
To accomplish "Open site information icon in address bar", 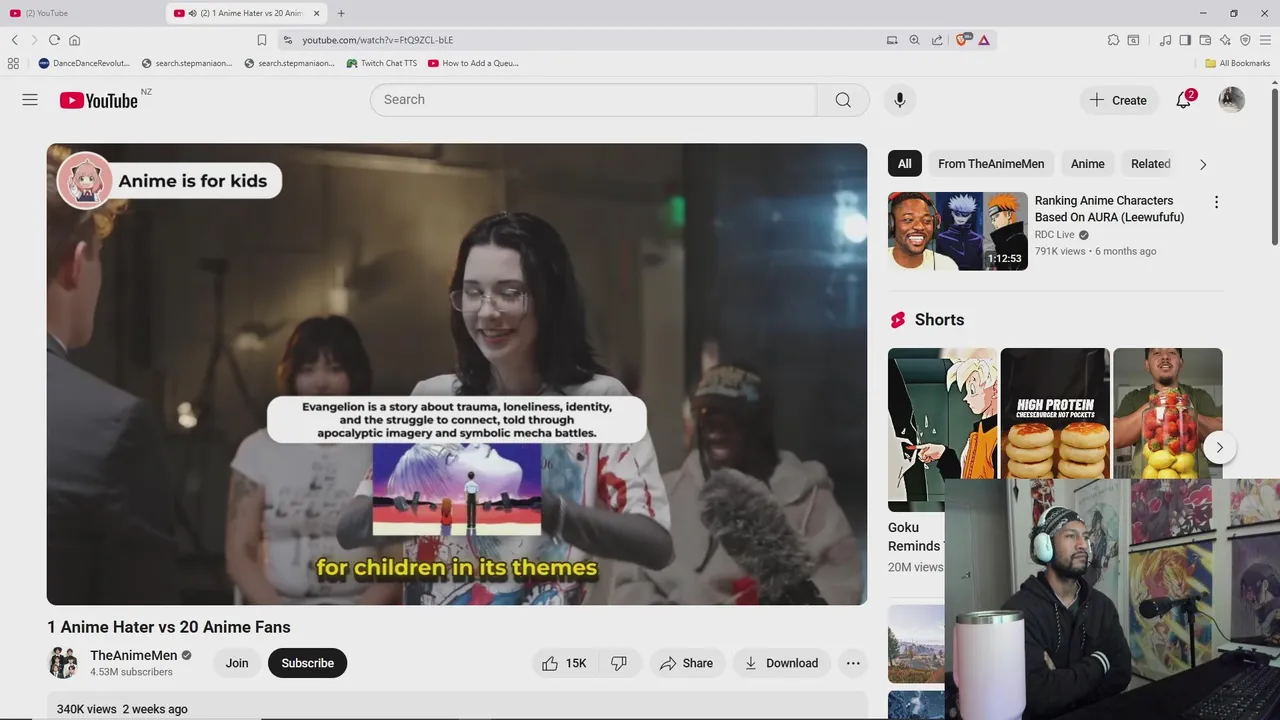I will (x=288, y=40).
